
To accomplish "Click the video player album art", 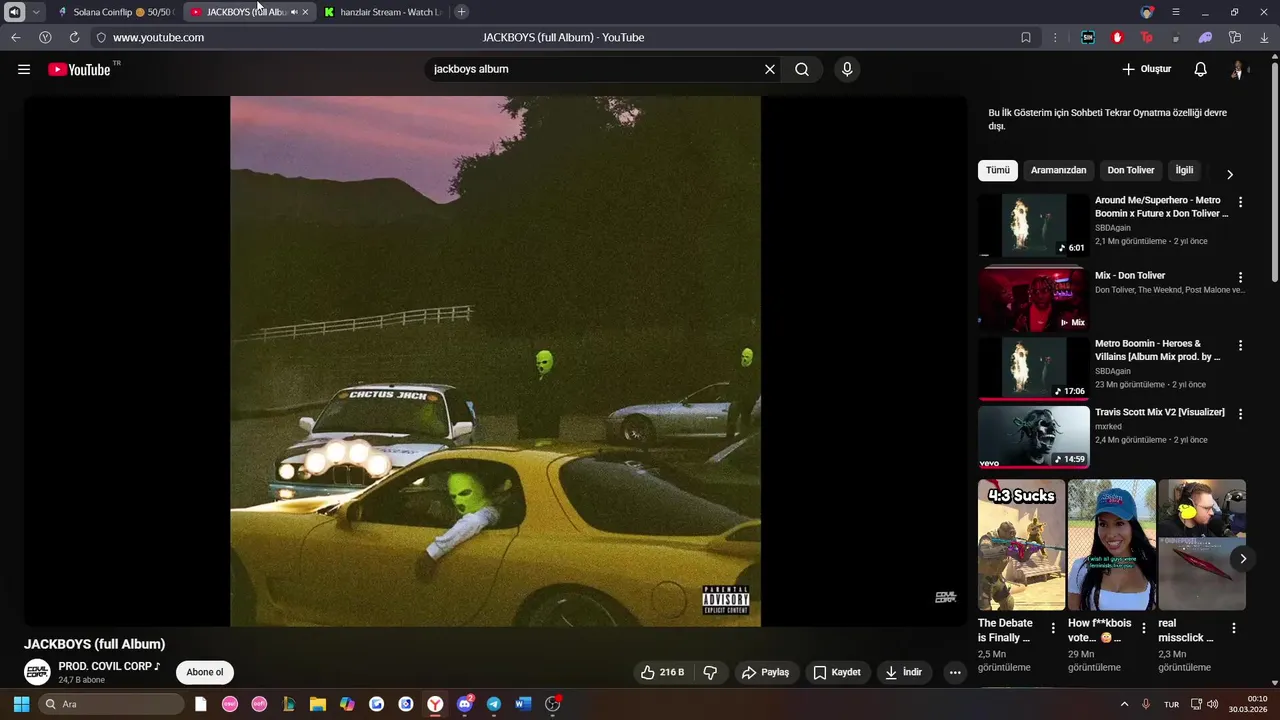I will pyautogui.click(x=495, y=361).
